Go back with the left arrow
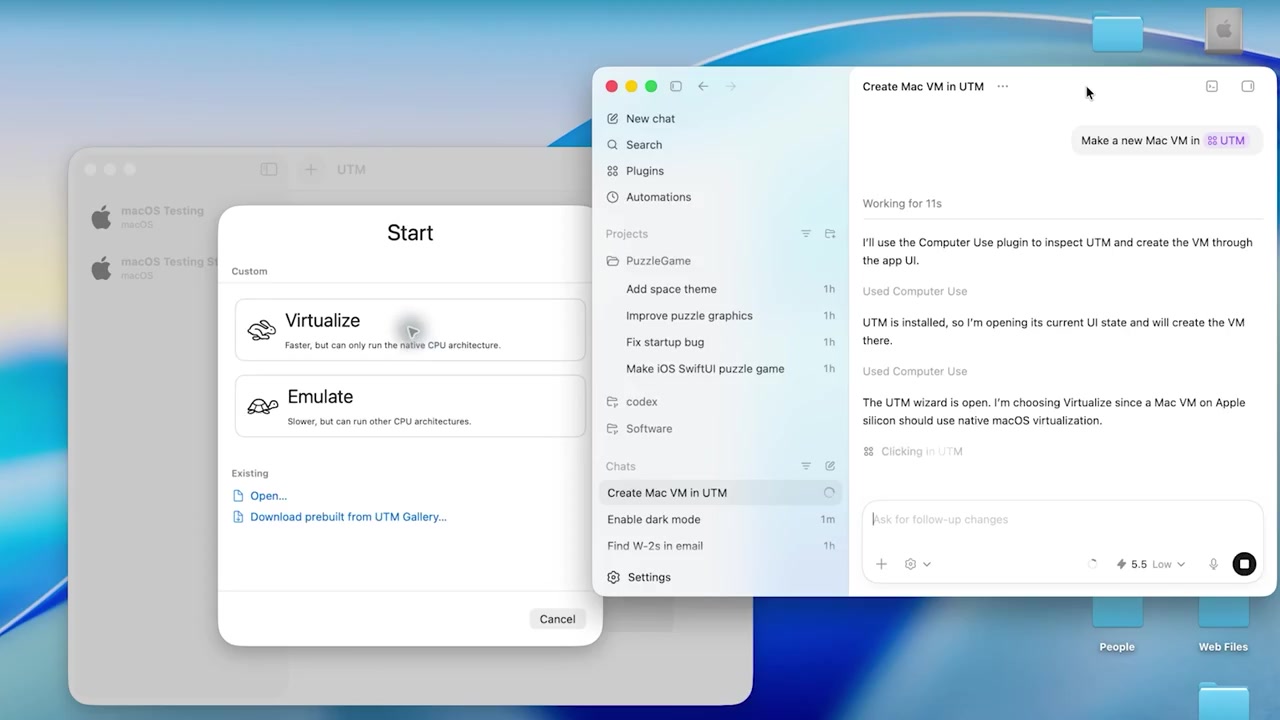Image resolution: width=1280 pixels, height=720 pixels. (x=703, y=86)
